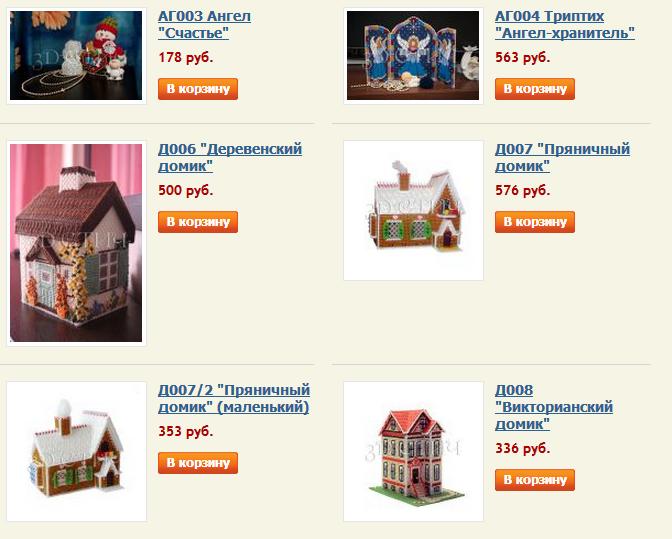Add Триптих "Ангел-хранитель" for 563 руб. to cart

534,89
